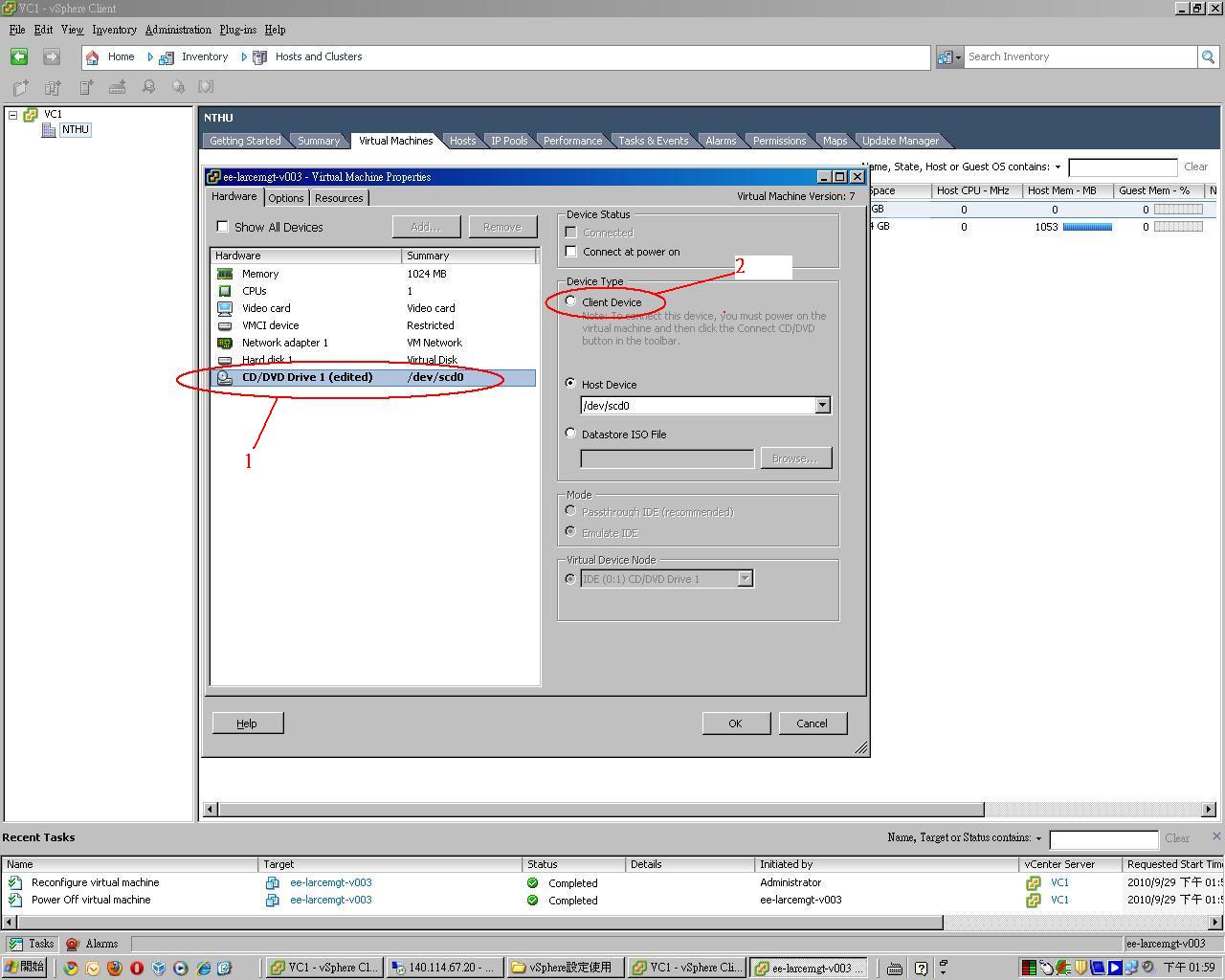Viewport: 1225px width, 980px height.
Task: Switch to the Options tab
Action: click(285, 198)
